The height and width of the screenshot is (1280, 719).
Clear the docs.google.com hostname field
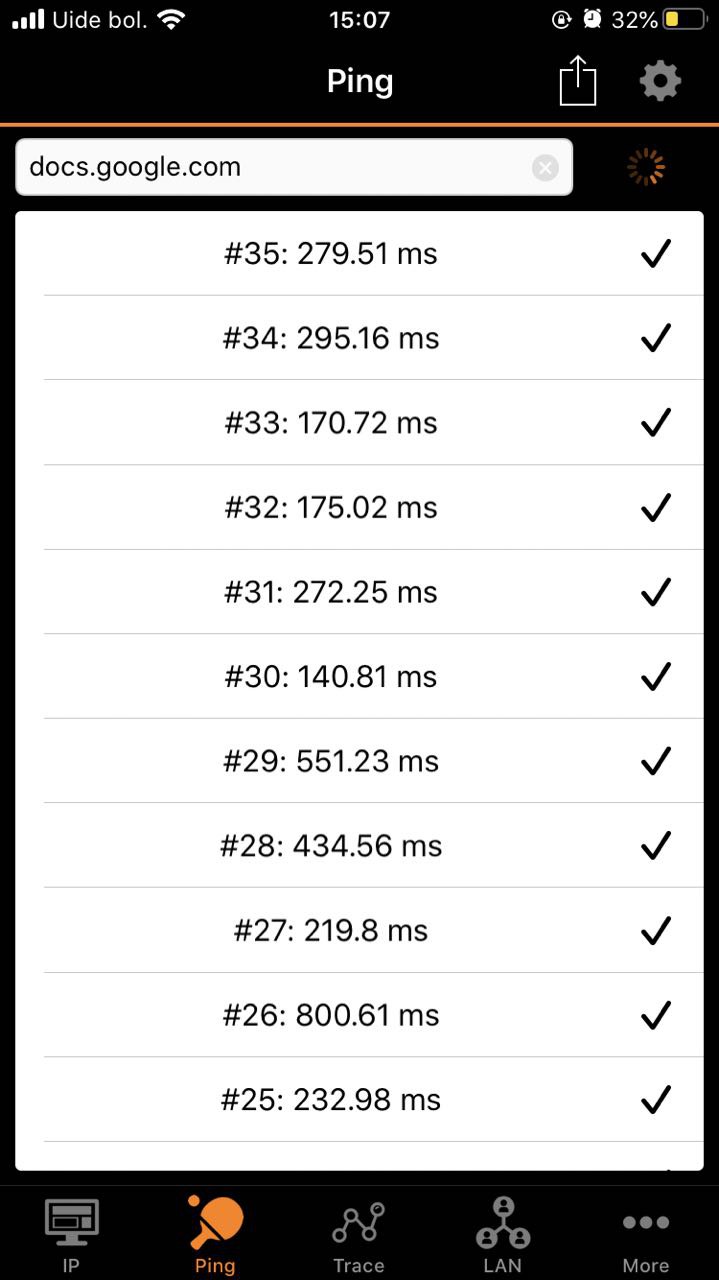545,168
